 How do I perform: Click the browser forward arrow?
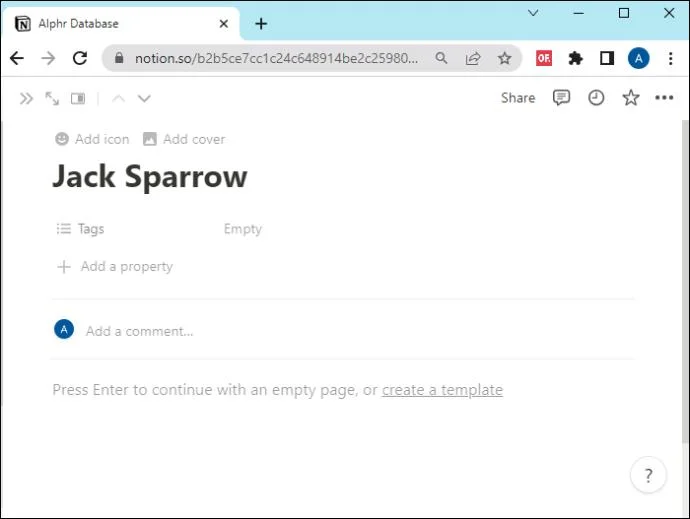point(48,58)
